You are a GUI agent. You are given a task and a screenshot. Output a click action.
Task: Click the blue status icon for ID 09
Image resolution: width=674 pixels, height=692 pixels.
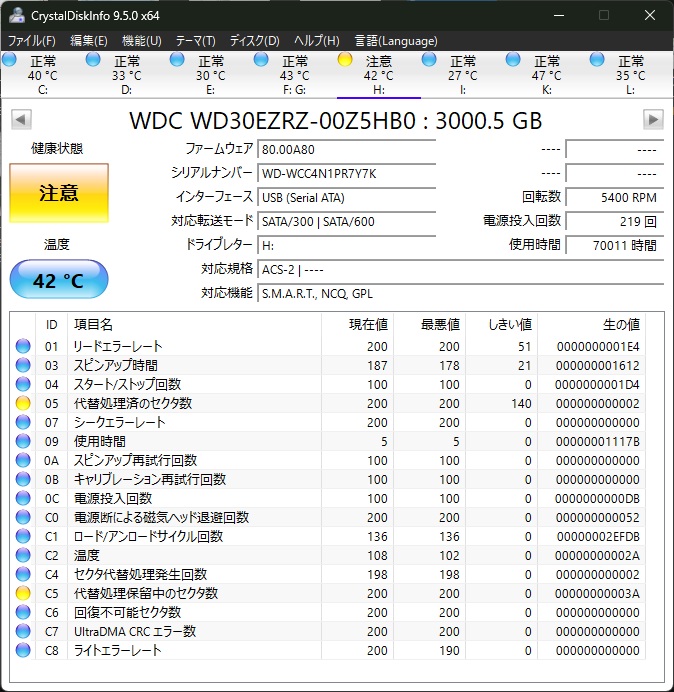coord(23,441)
